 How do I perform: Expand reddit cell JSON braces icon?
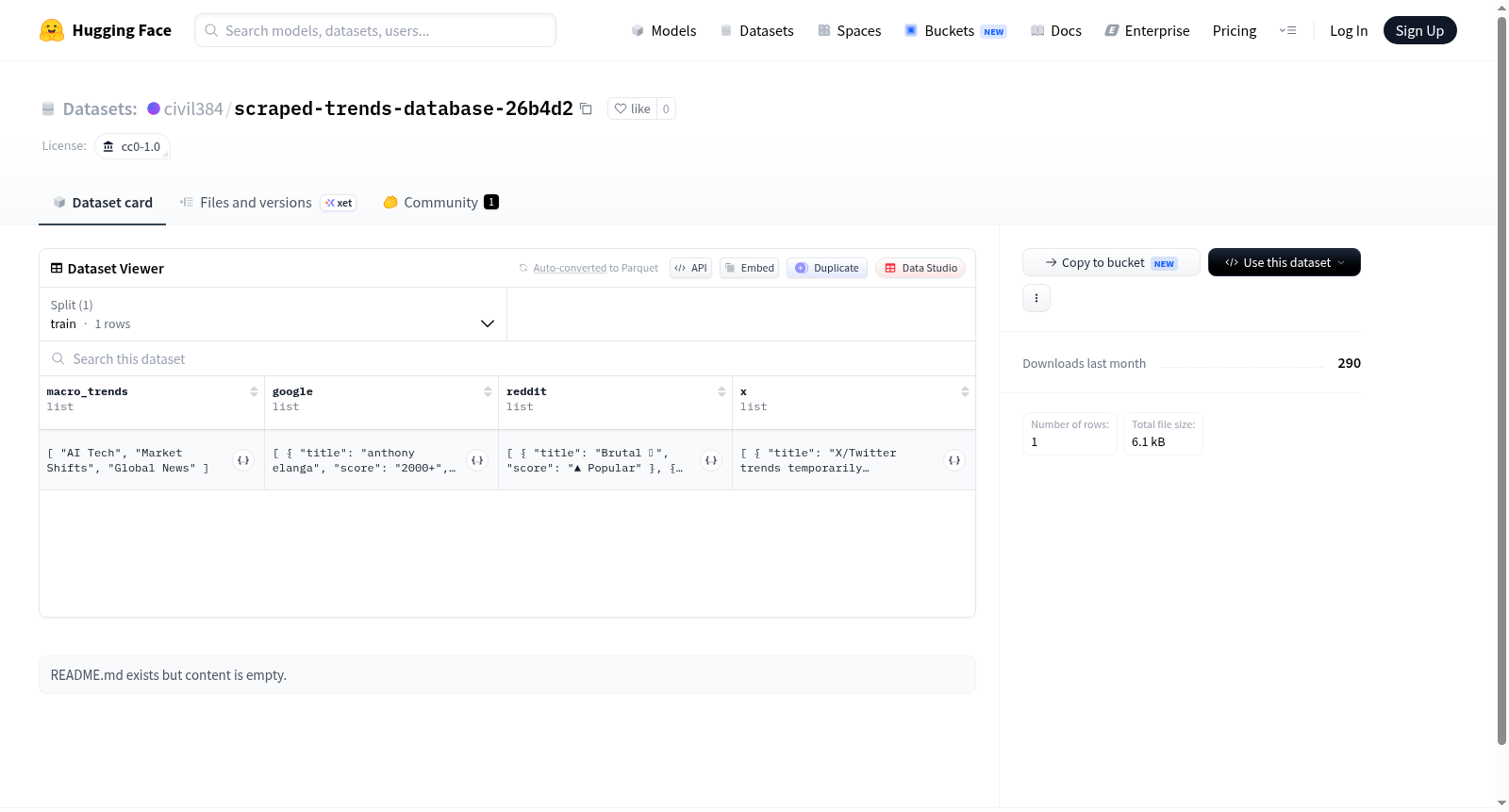pyautogui.click(x=711, y=460)
